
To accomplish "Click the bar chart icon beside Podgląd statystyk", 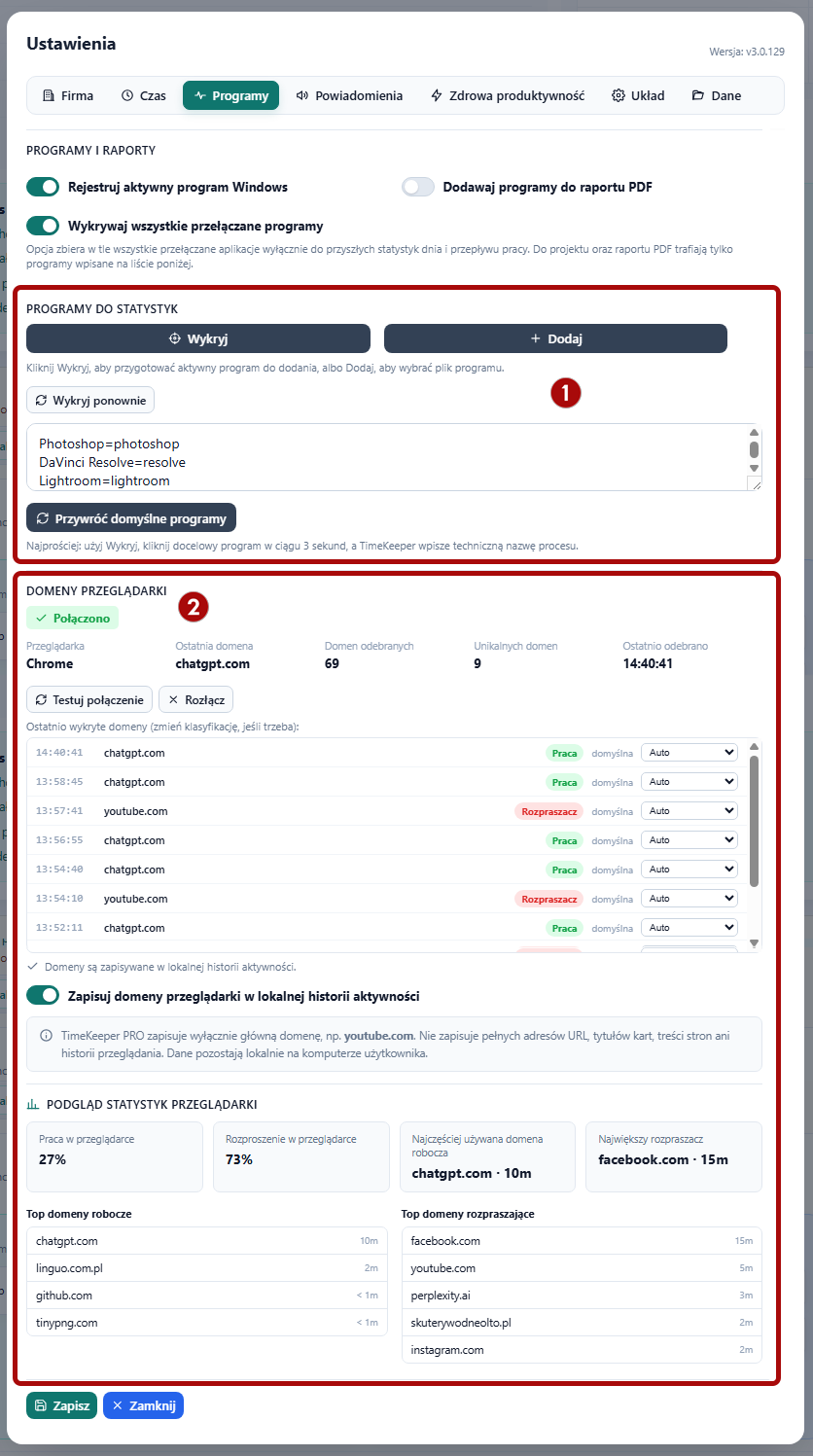I will click(33, 1104).
